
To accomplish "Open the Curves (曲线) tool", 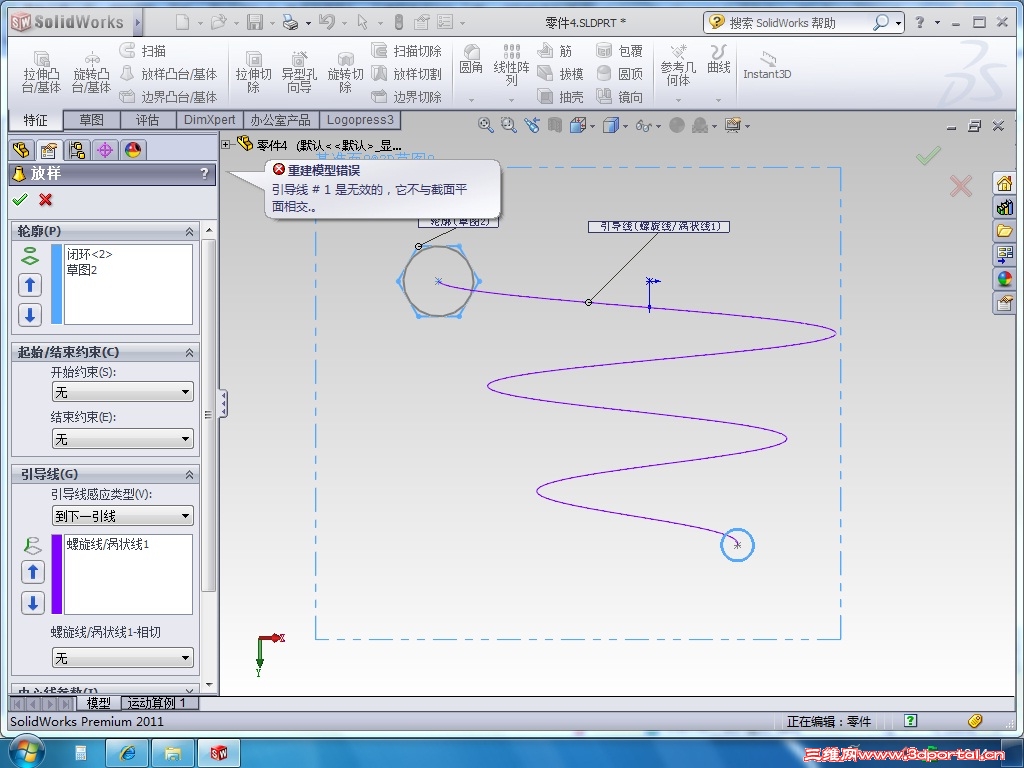I will [x=718, y=59].
